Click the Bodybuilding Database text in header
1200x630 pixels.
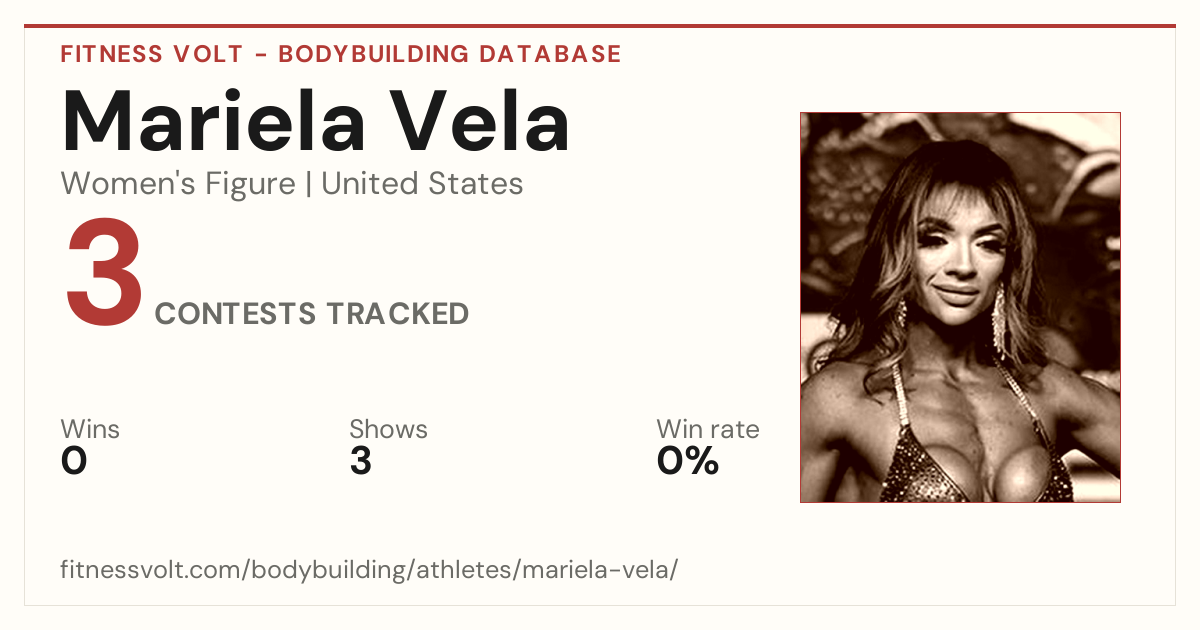pos(450,54)
